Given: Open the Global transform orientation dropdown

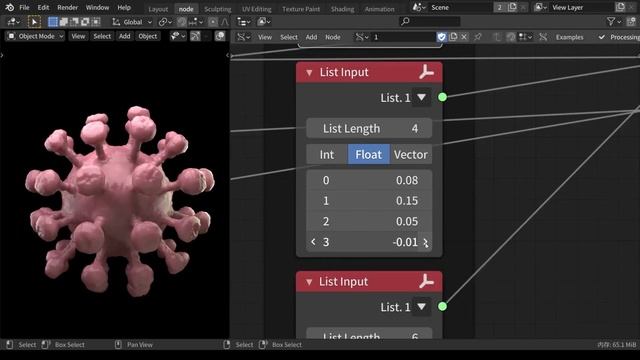Looking at the screenshot, I should (x=132, y=22).
